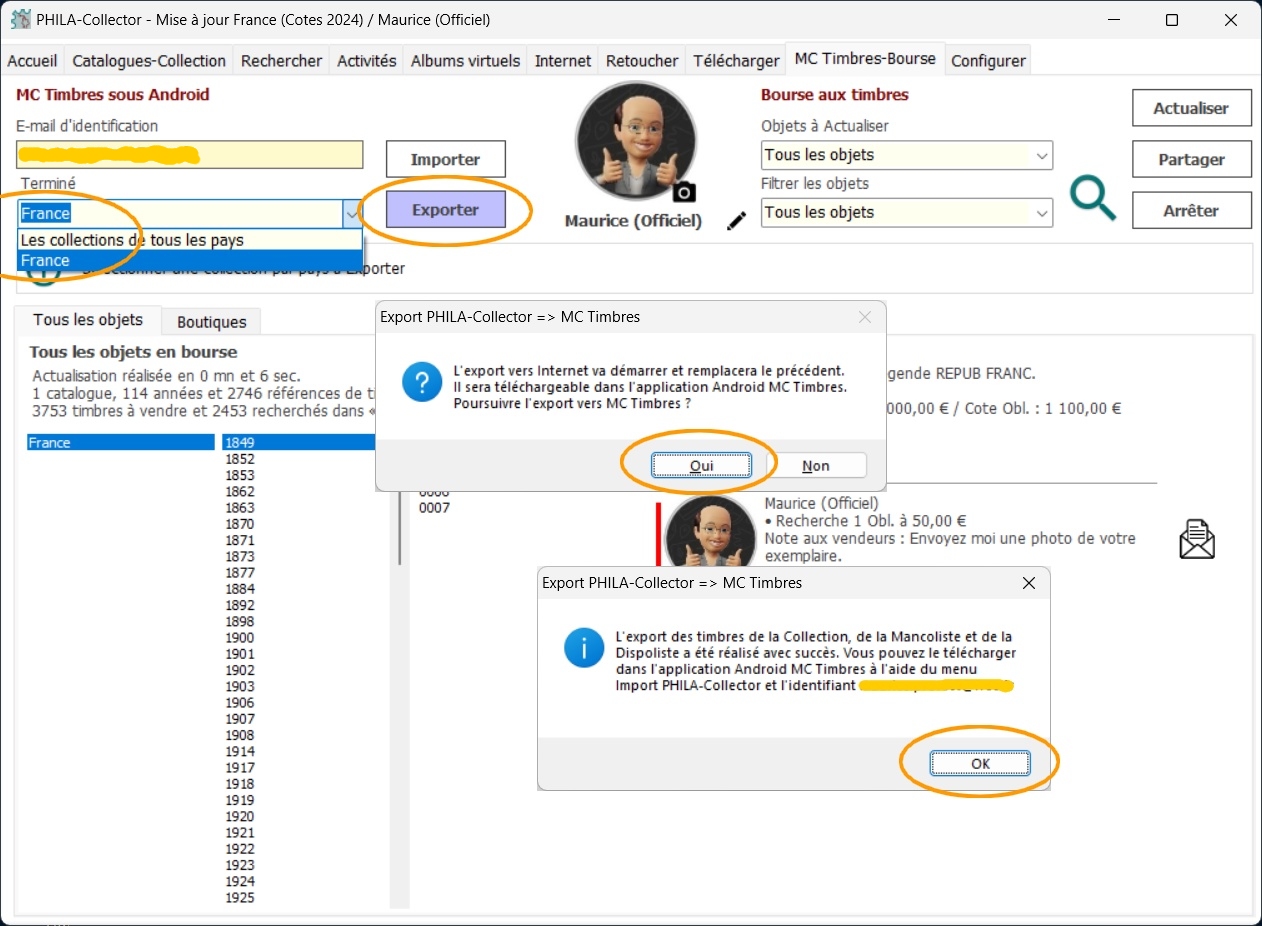Click the E-mail d'identification field
Image resolution: width=1262 pixels, height=926 pixels.
[x=190, y=155]
